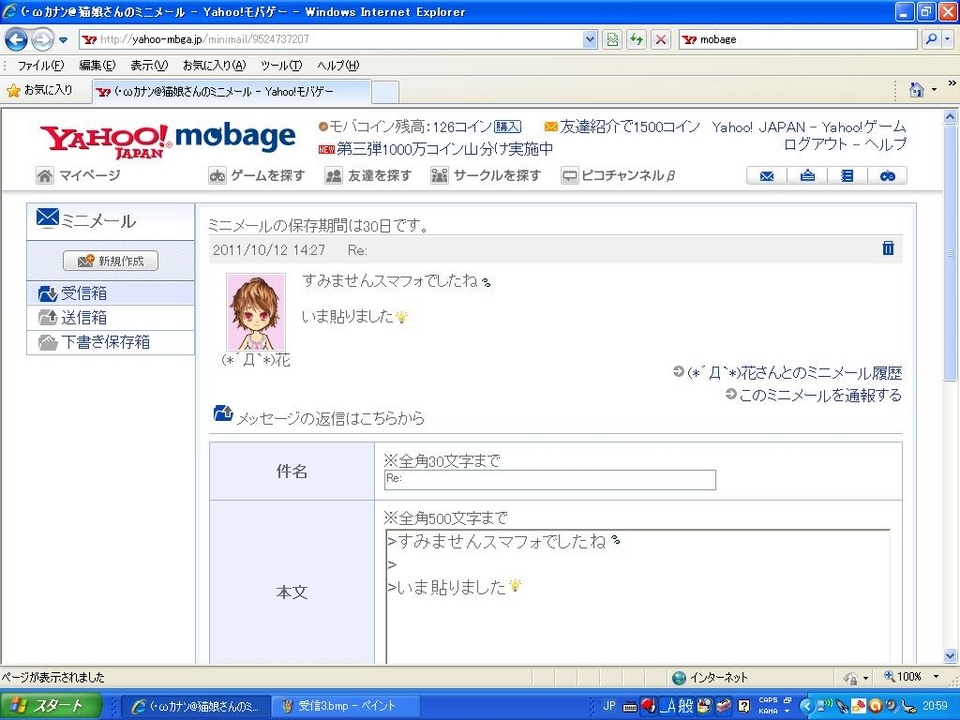
Task: Open the ツール(T) menu
Action: [281, 65]
